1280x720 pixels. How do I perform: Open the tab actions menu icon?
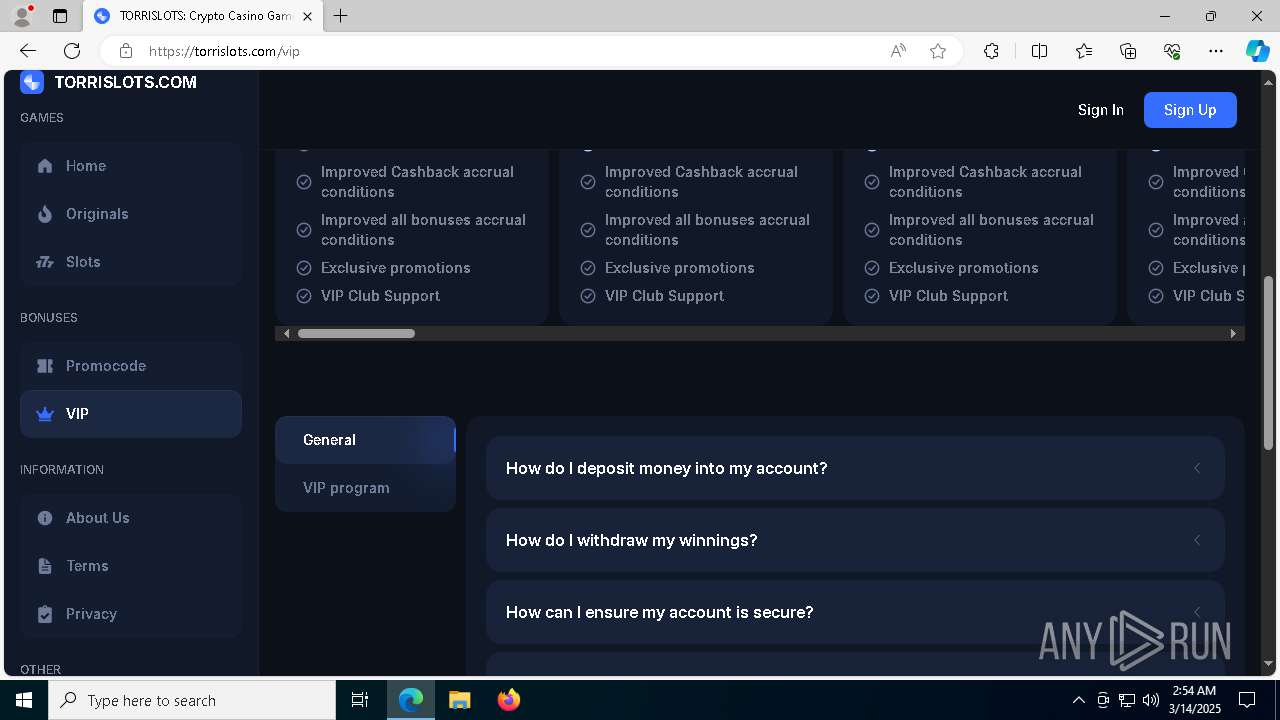pyautogui.click(x=60, y=16)
